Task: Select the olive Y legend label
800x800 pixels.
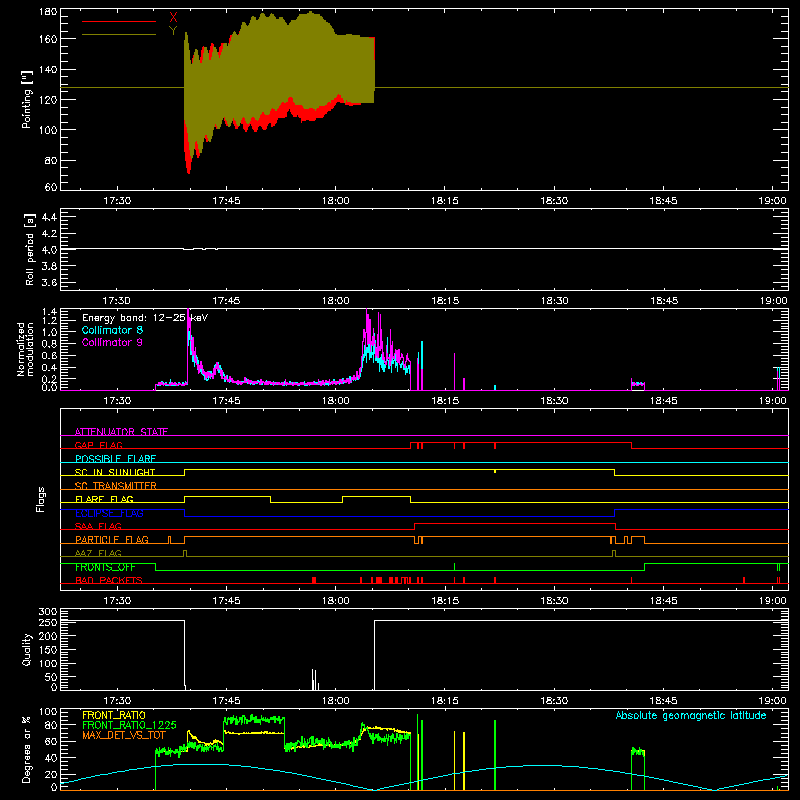Action: click(x=173, y=31)
